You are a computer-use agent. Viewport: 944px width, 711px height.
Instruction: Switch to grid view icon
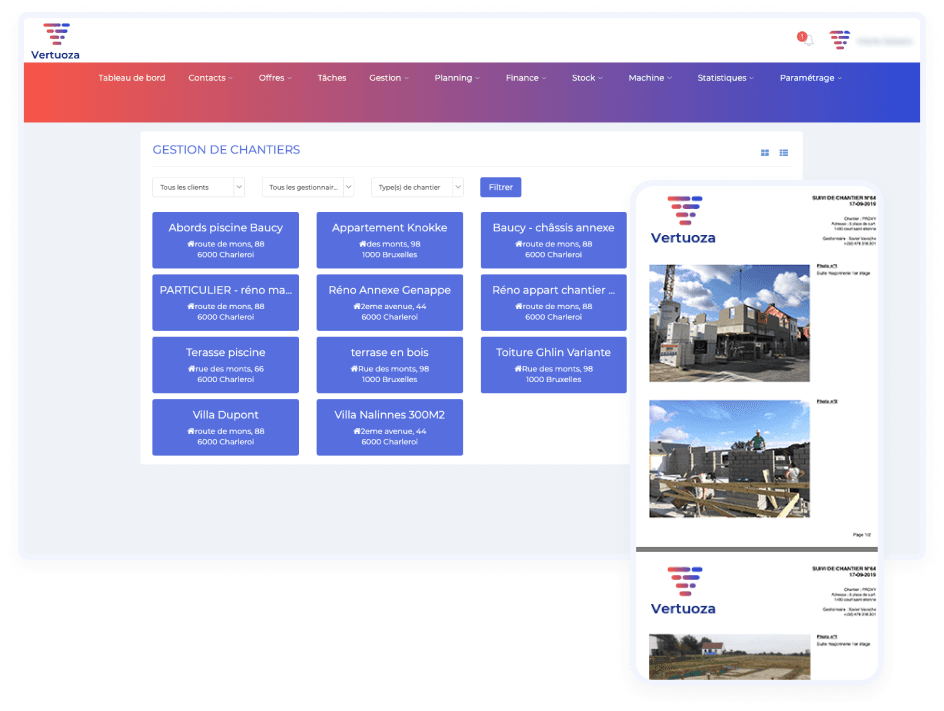tap(765, 153)
